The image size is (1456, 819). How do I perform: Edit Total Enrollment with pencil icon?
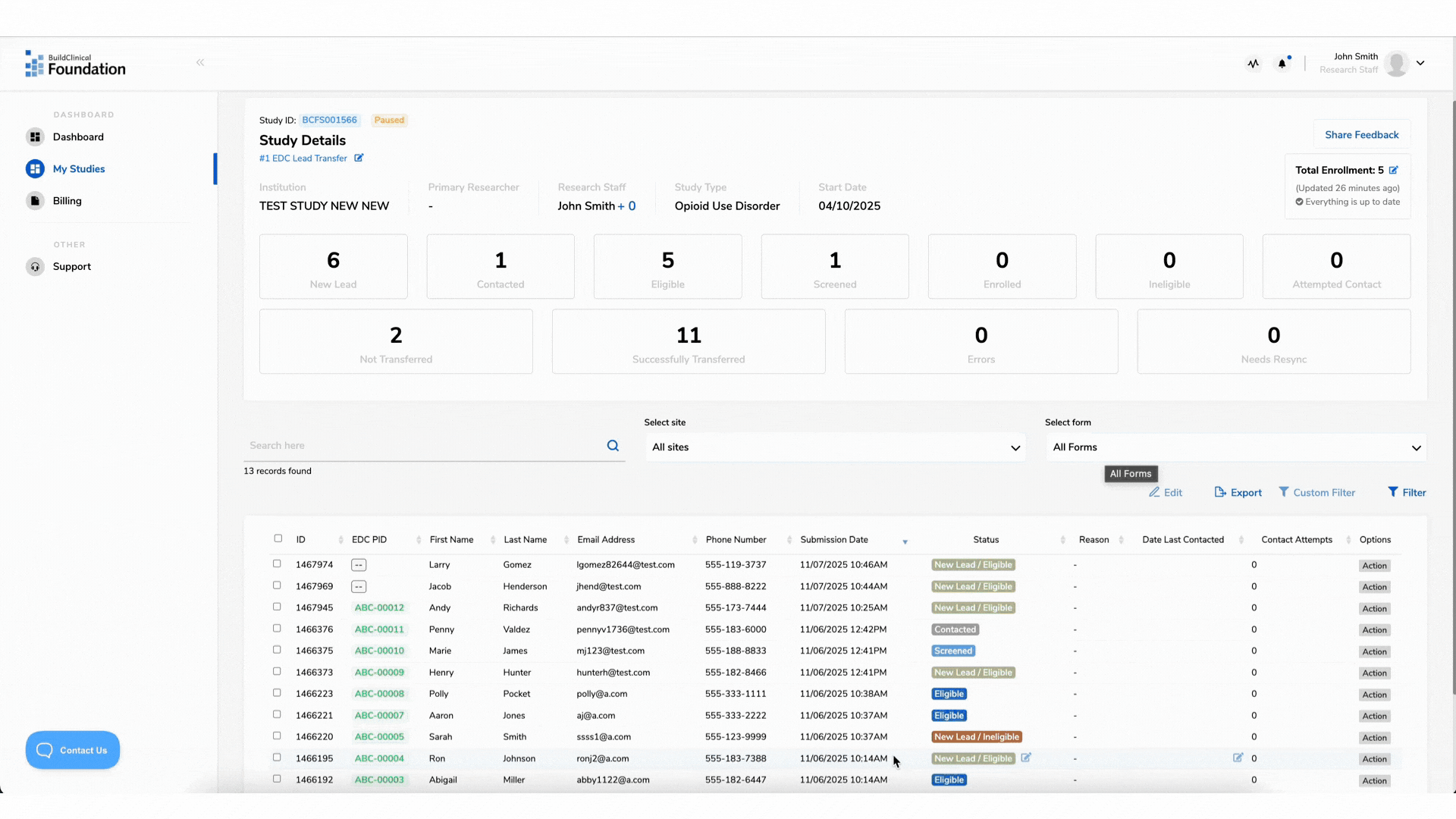coord(1394,171)
